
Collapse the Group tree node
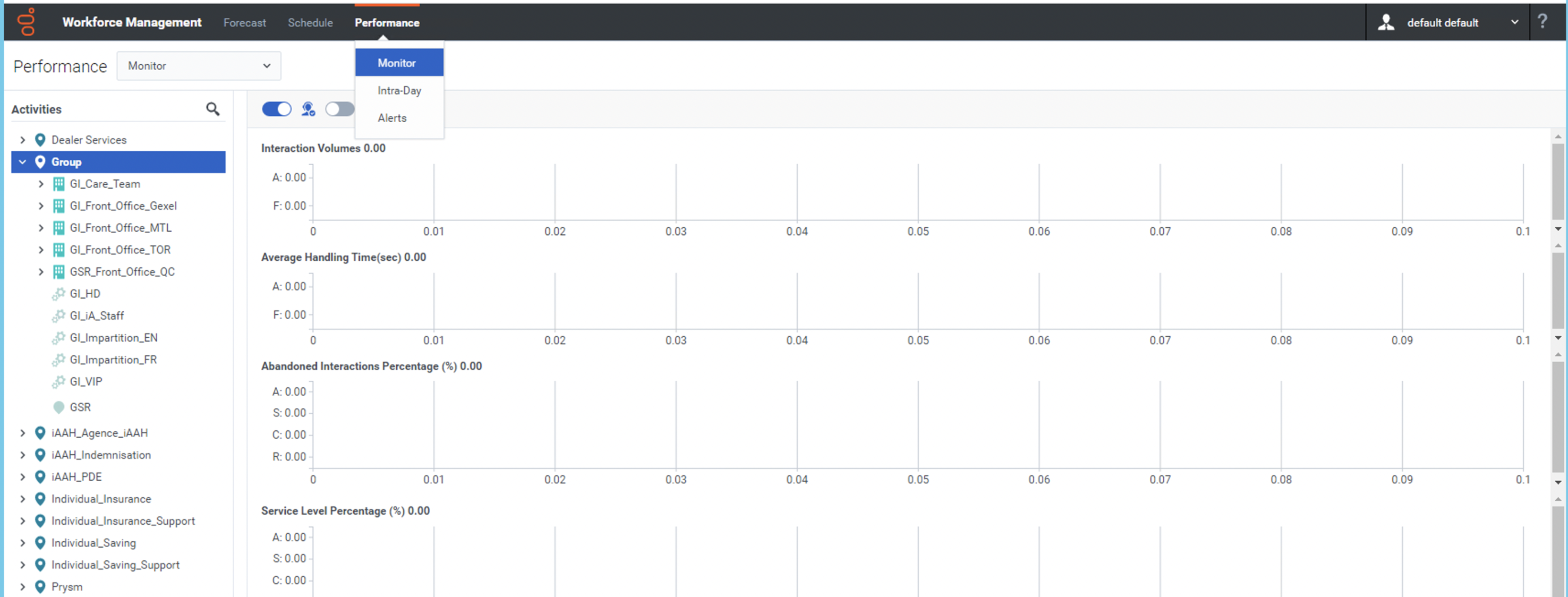pos(22,162)
